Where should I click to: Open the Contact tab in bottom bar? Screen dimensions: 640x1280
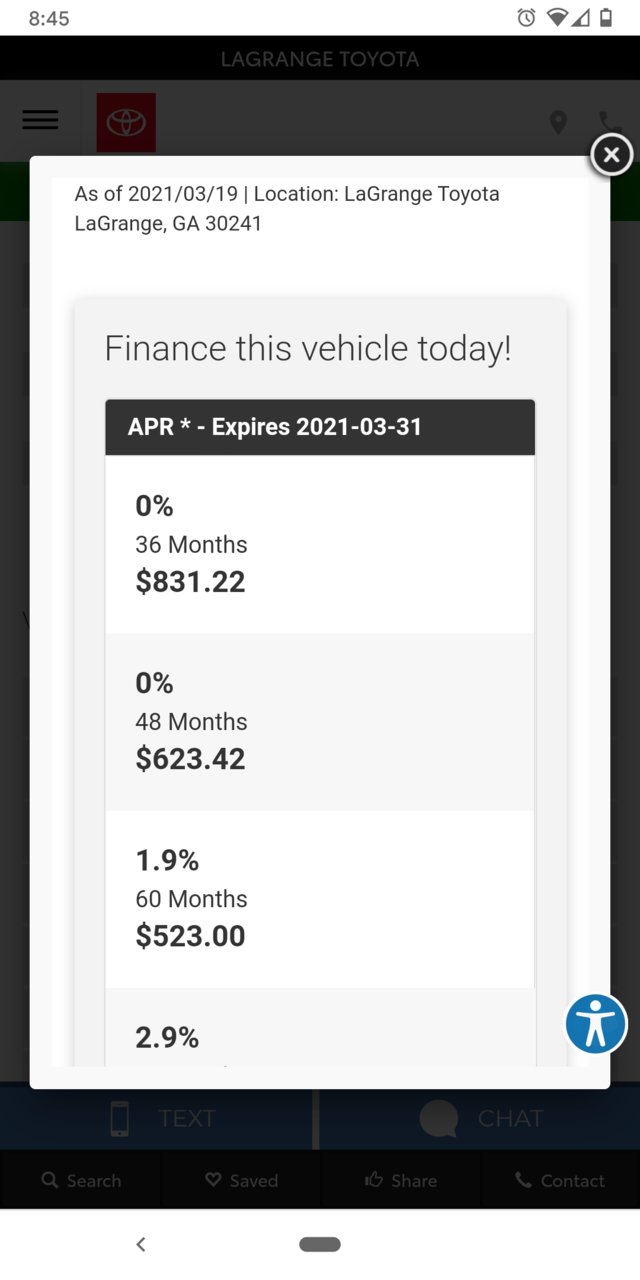pyautogui.click(x=560, y=1181)
